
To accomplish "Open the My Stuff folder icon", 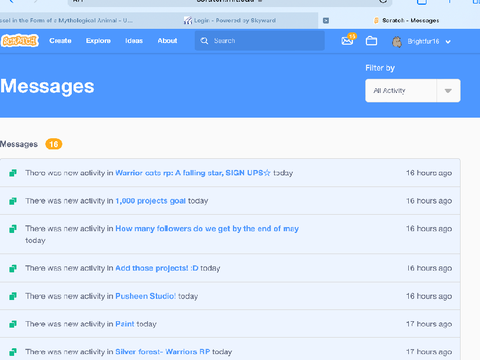I will pyautogui.click(x=371, y=41).
